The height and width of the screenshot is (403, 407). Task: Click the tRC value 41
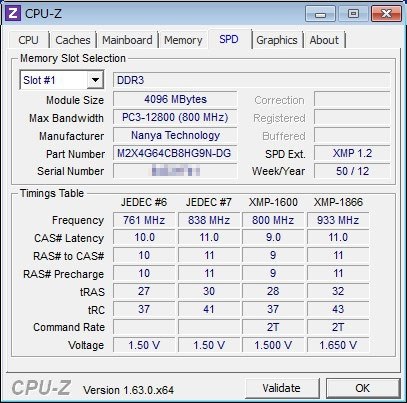[209, 309]
